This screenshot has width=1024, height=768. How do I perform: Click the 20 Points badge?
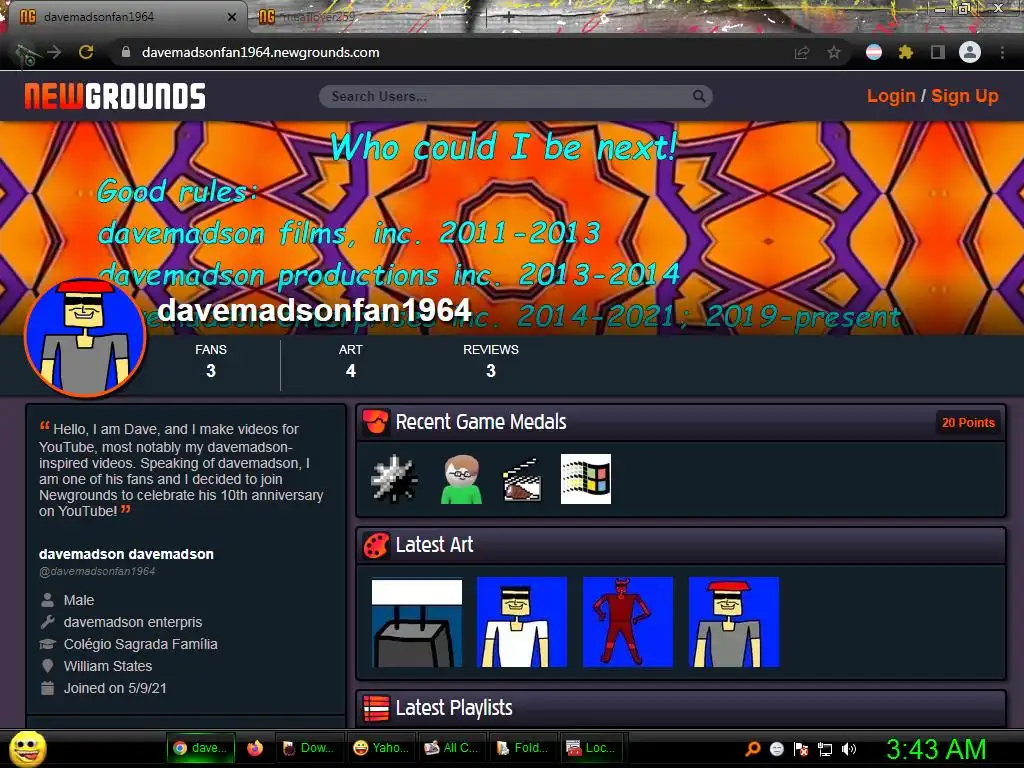click(968, 423)
